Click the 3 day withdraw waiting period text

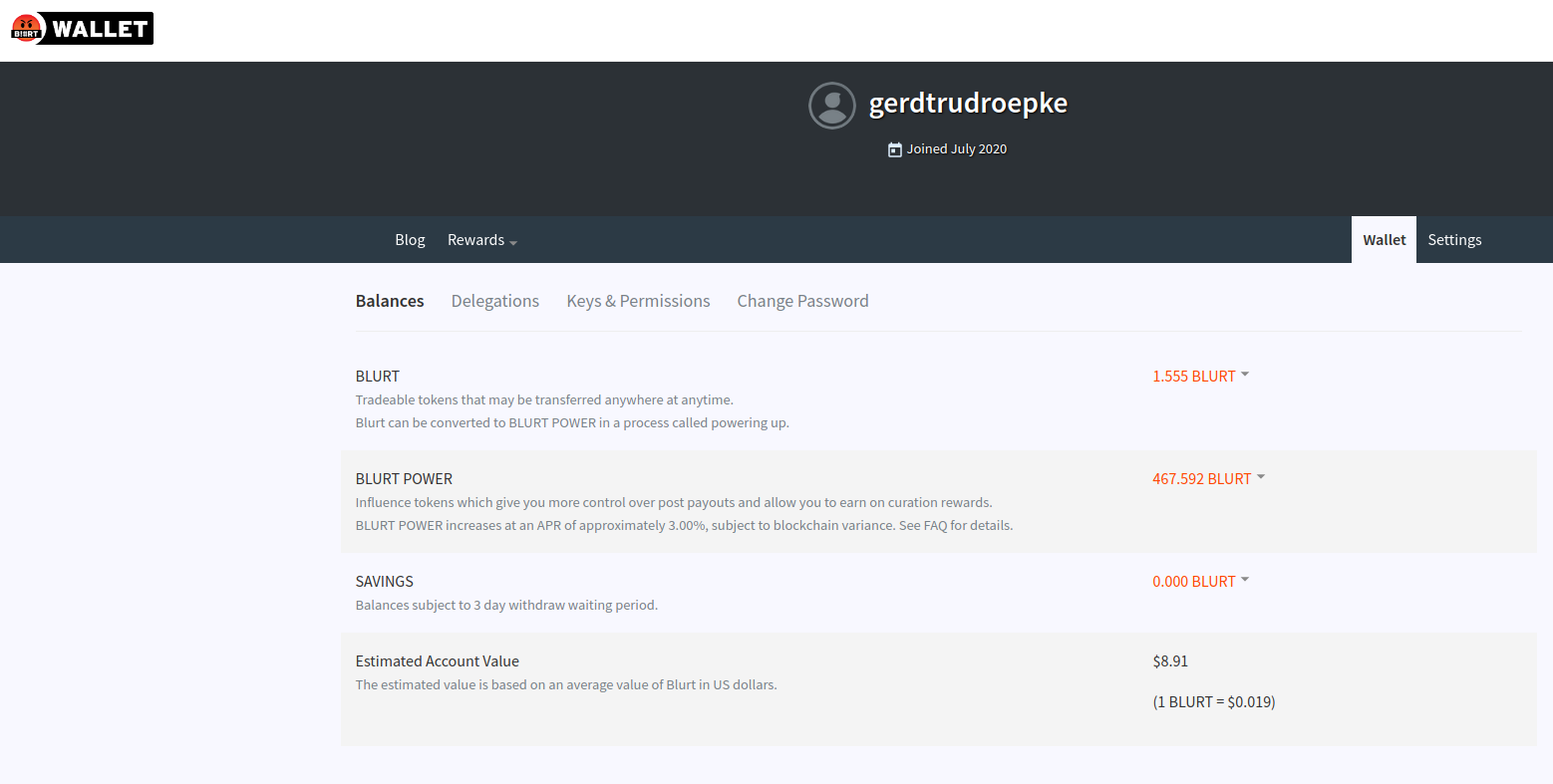506,606
